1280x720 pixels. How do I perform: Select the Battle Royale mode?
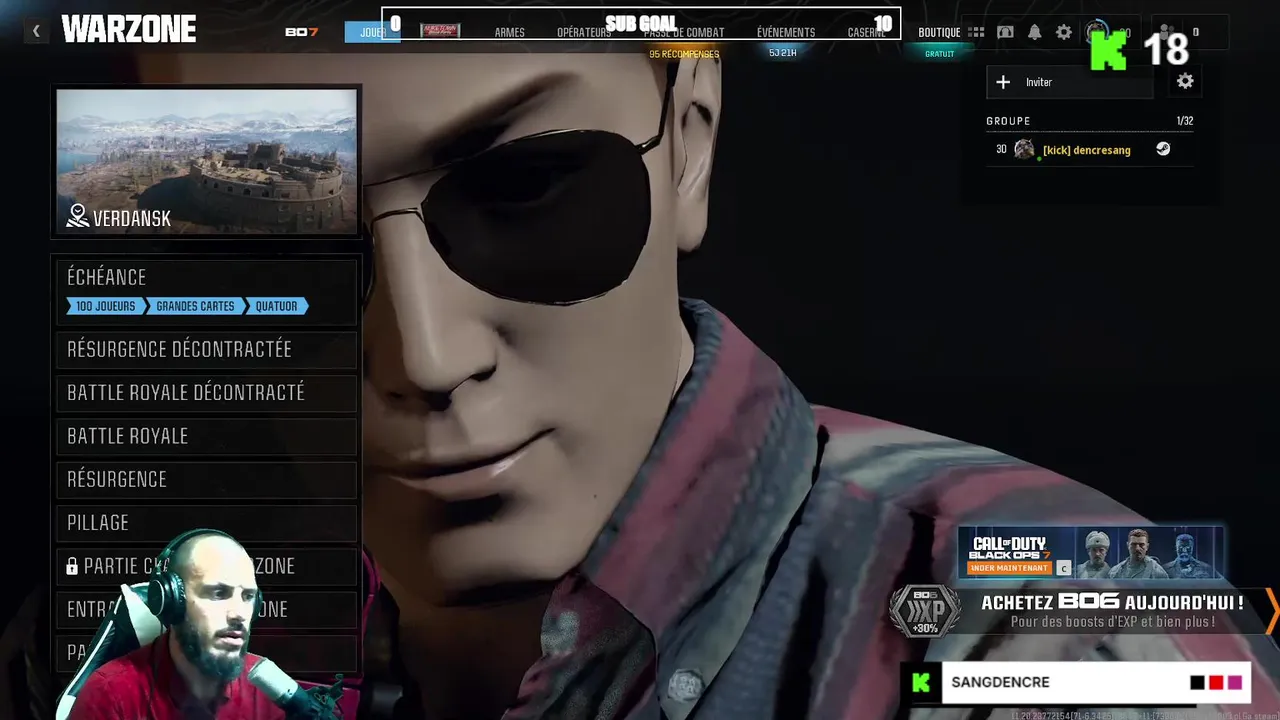click(x=206, y=436)
